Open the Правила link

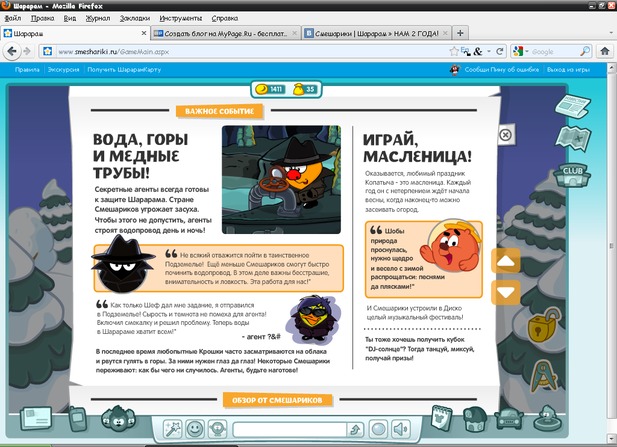27,70
